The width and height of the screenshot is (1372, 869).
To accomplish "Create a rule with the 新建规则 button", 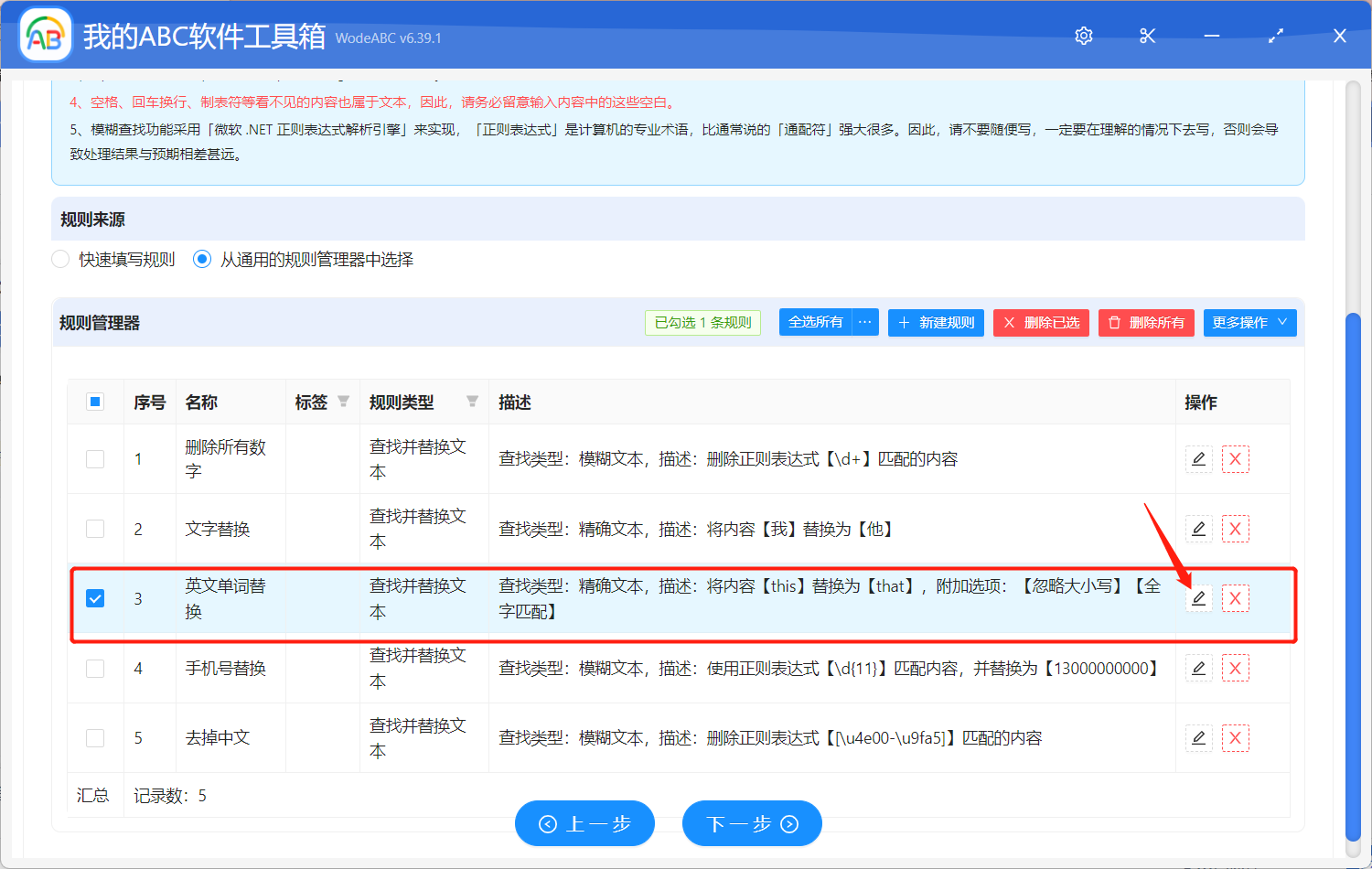I will pyautogui.click(x=936, y=322).
